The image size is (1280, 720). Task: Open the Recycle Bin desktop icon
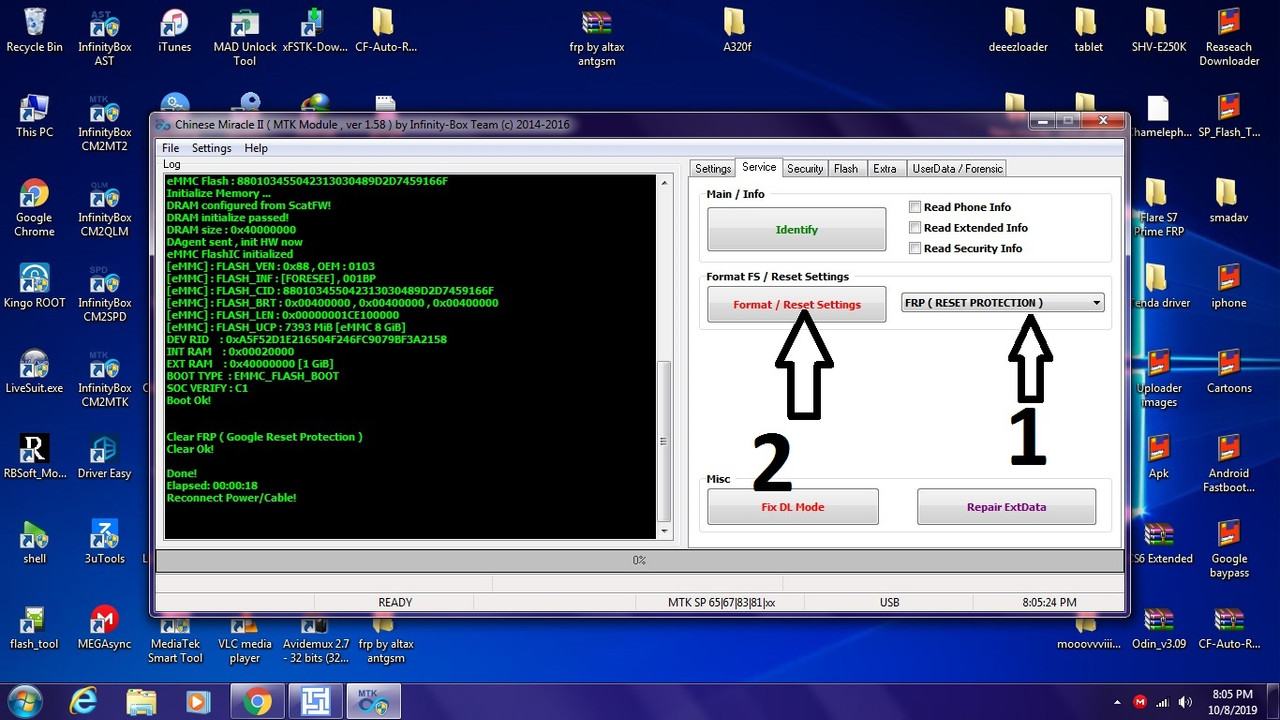coord(34,30)
